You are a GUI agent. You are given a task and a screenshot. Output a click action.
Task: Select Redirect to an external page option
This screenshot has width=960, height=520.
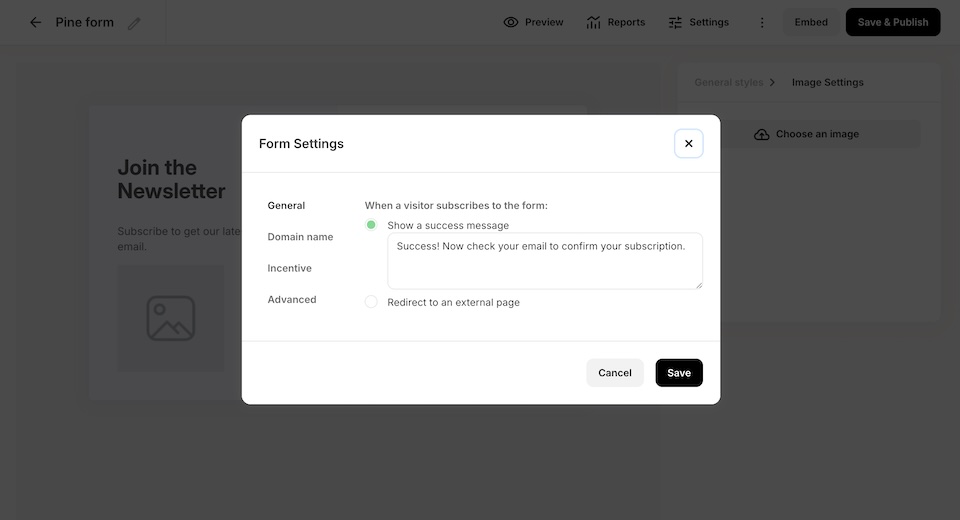[371, 302]
